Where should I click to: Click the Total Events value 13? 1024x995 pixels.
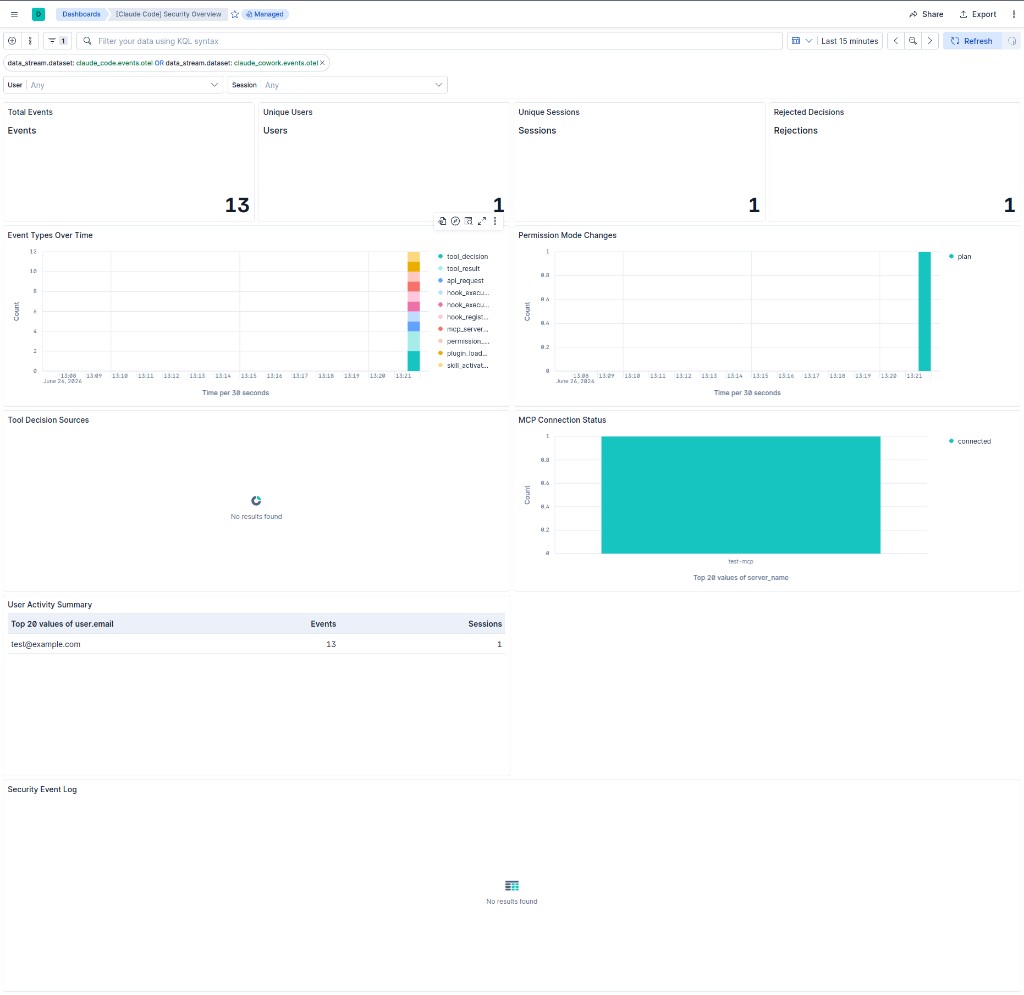pos(237,205)
